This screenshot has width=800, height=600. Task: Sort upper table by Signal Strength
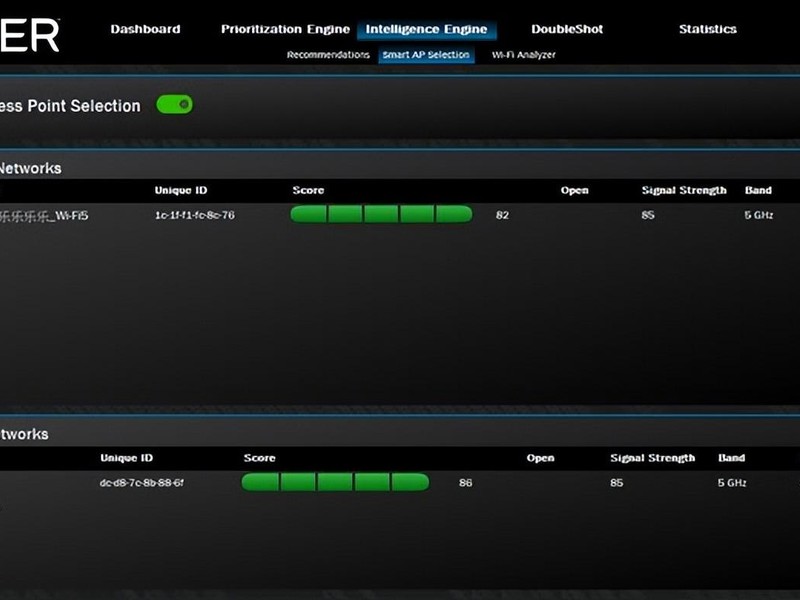[x=684, y=190]
